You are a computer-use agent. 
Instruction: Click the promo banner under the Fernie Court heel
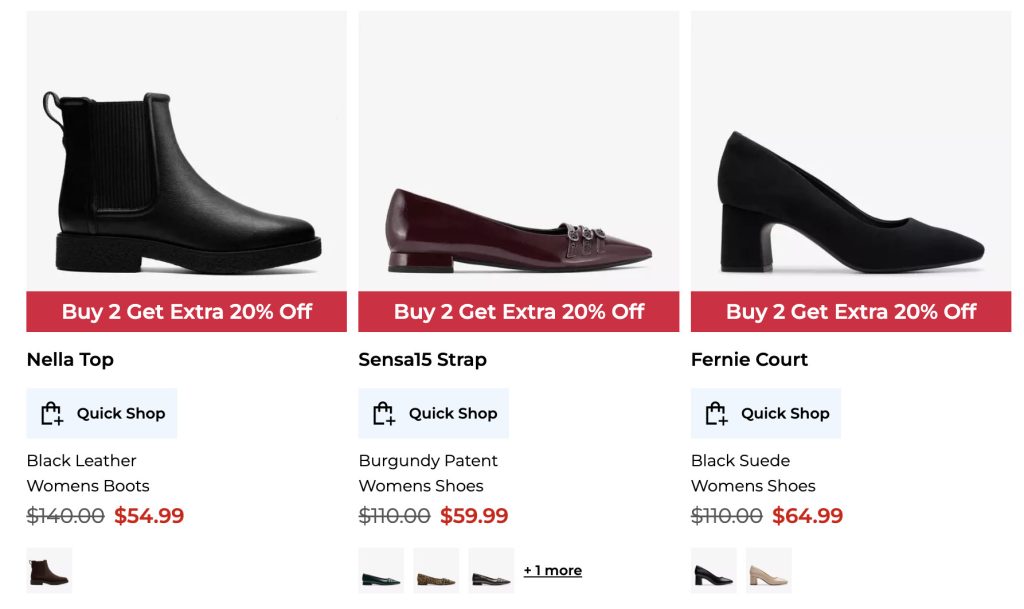point(851,312)
